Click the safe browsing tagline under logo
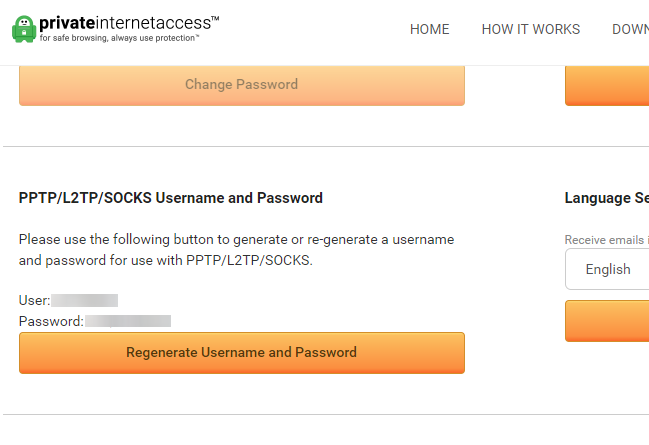 coord(119,38)
